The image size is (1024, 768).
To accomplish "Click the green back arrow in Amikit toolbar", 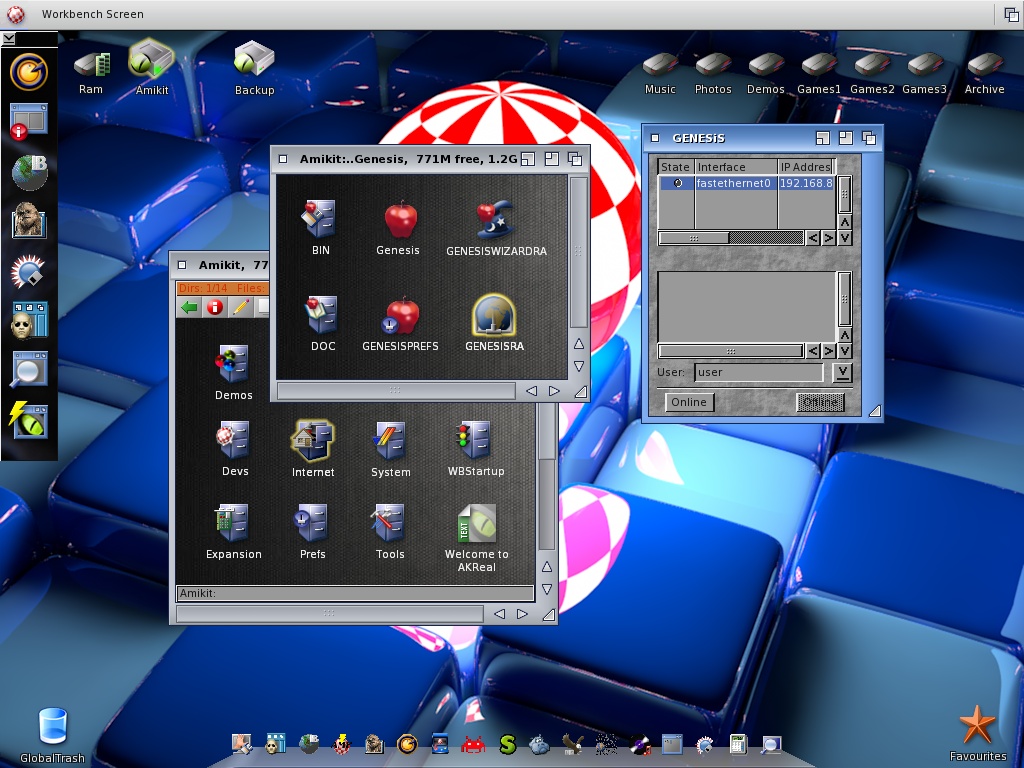I will point(189,307).
